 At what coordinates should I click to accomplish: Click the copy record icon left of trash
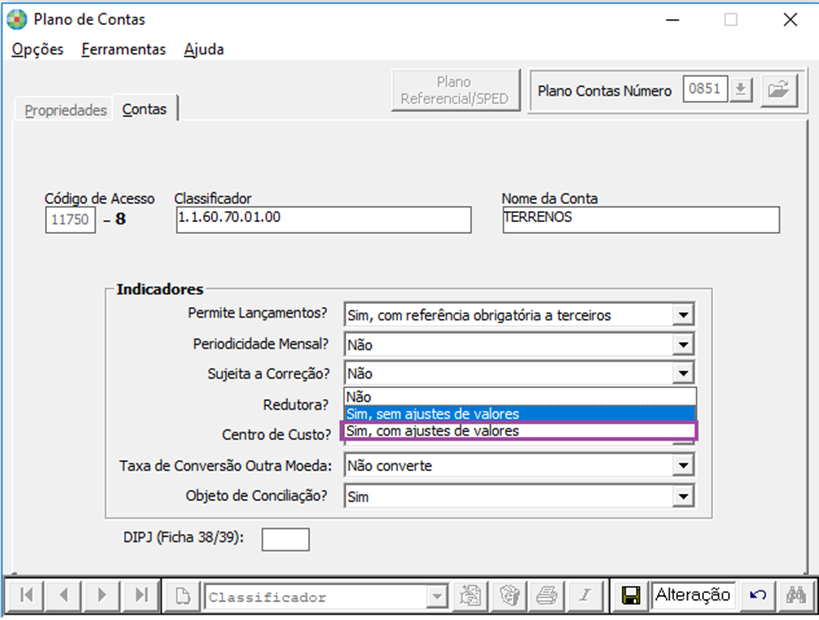click(x=470, y=595)
